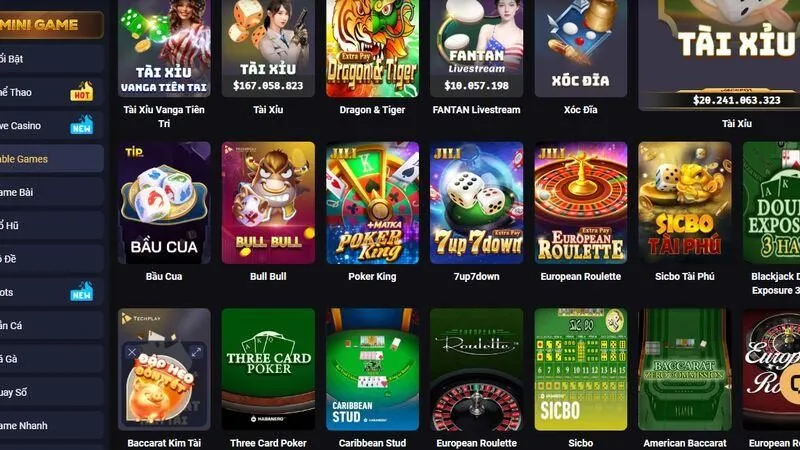Screen dimensions: 800x450
Task: Click NEW badge next to Live Casino
Action: [x=82, y=125]
